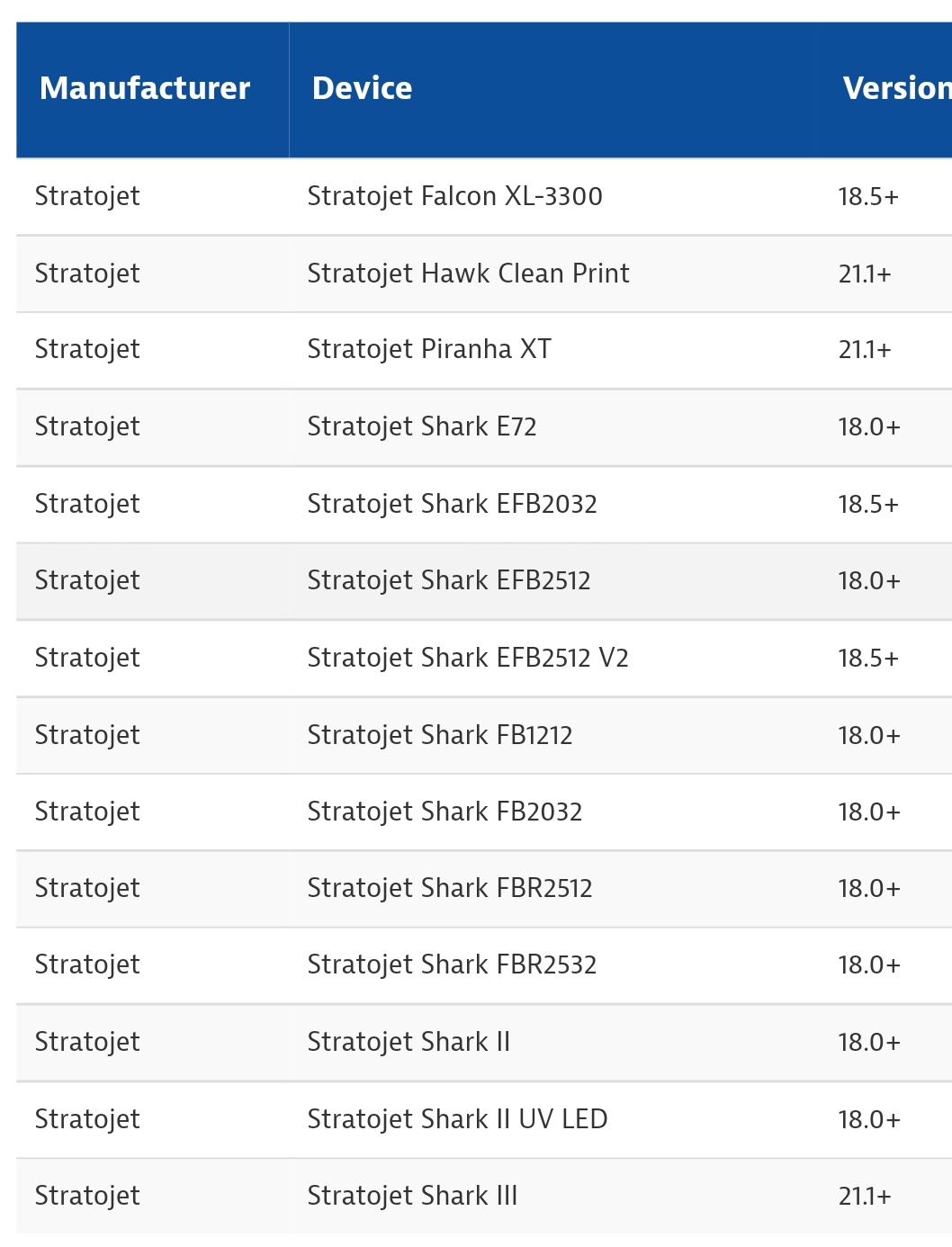
Task: Click manufacturer cell in Piranha XT row
Action: [x=87, y=349]
